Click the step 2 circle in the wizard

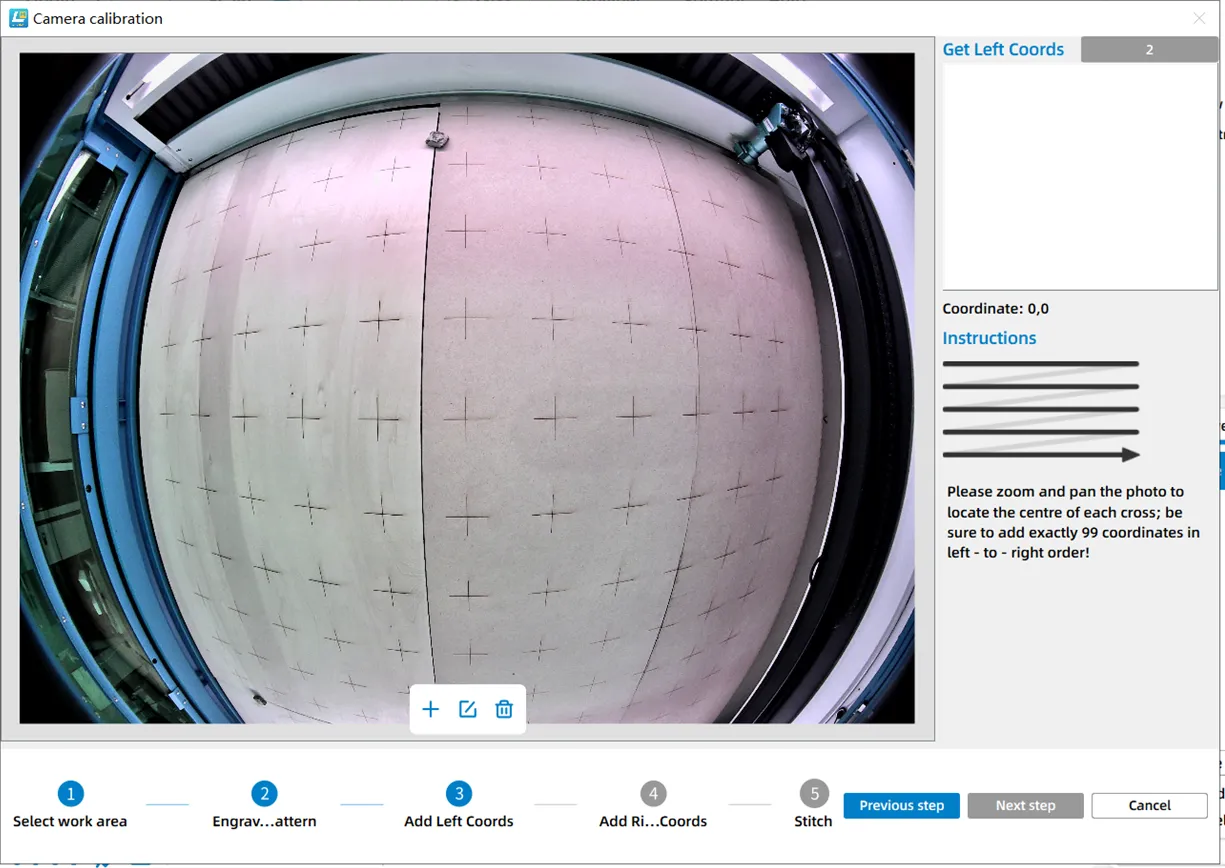click(264, 794)
